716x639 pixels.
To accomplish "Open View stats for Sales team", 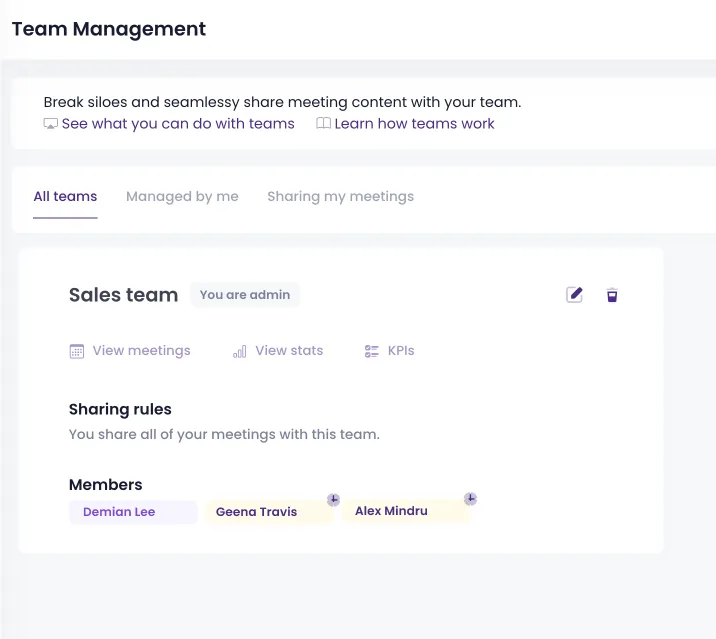I will click(x=289, y=351).
